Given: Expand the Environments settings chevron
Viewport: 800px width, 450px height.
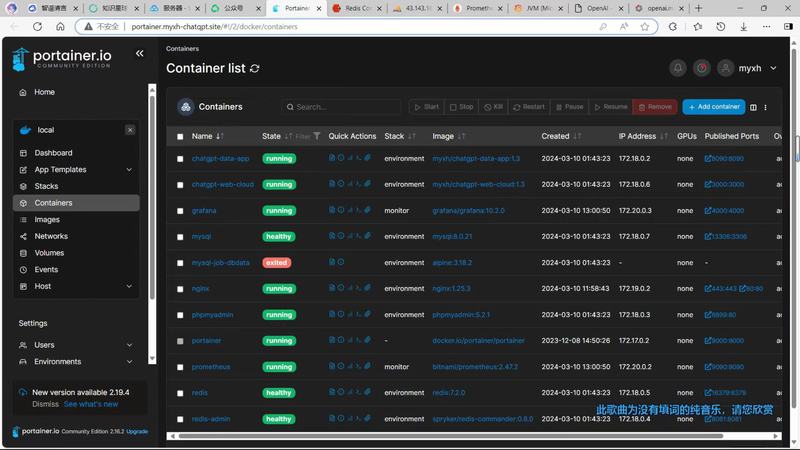Looking at the screenshot, I should click(x=129, y=362).
